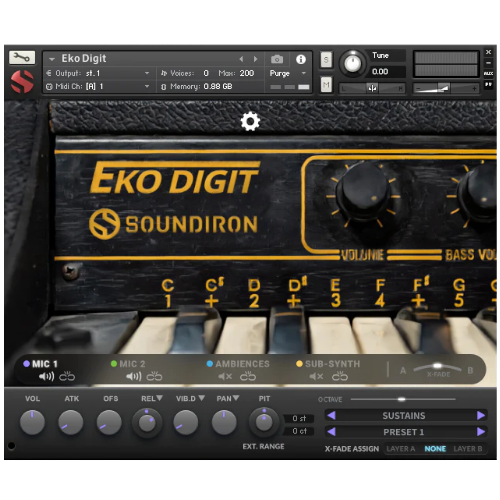This screenshot has height=500, width=500.
Task: Click the OFS knob
Action: click(x=109, y=422)
